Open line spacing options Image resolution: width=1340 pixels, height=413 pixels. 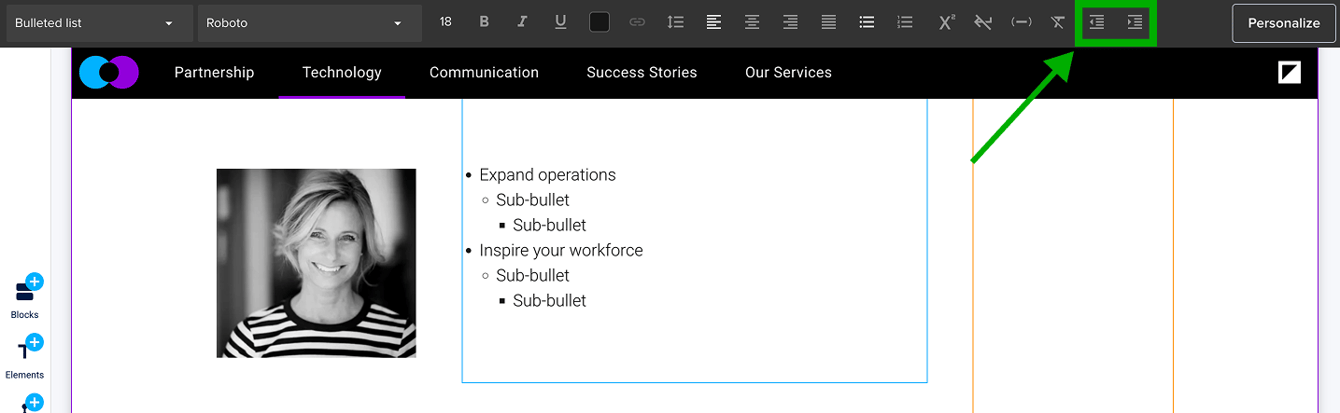[675, 22]
